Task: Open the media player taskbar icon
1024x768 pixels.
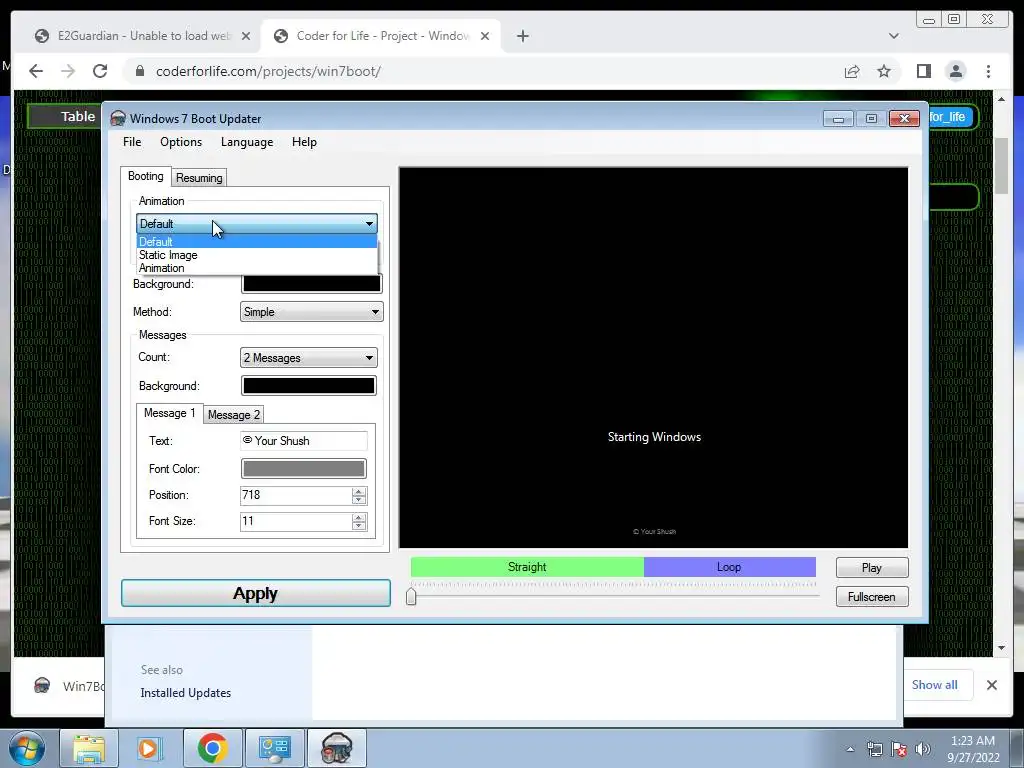Action: point(150,748)
